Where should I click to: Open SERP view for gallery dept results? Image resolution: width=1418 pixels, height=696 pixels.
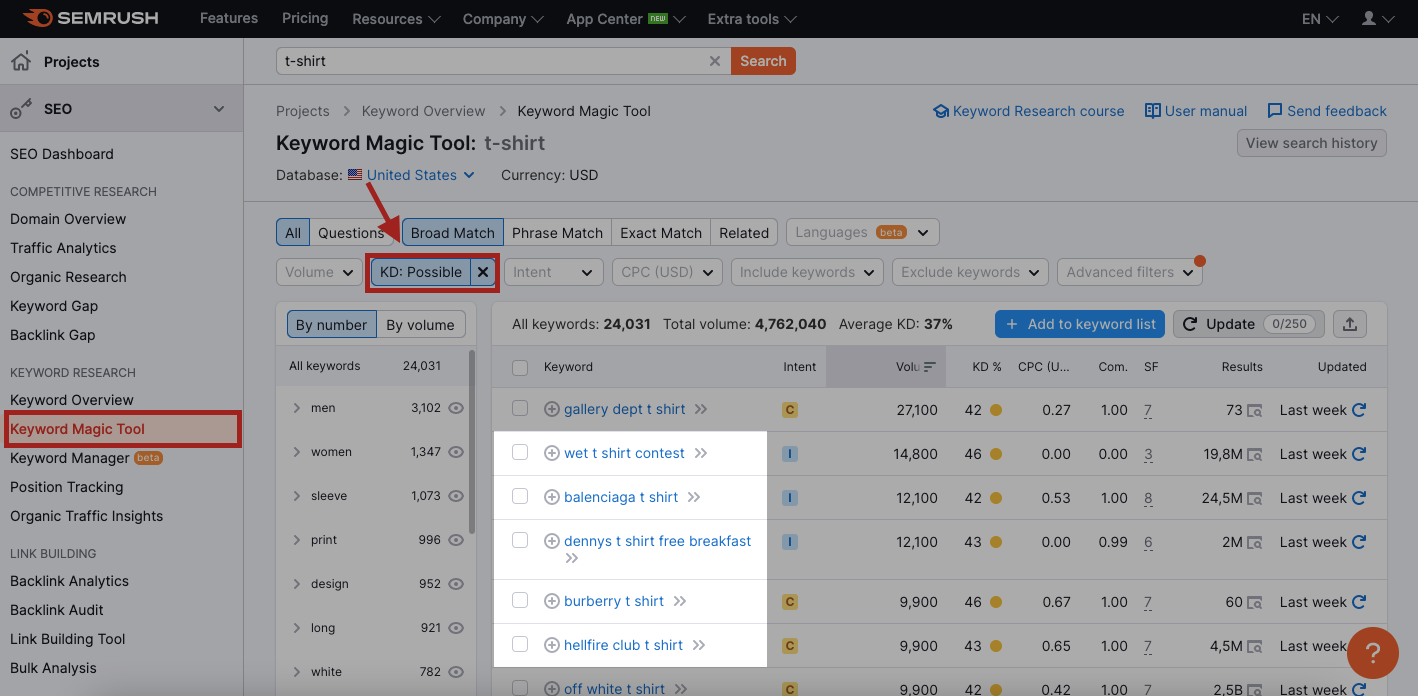pos(1254,410)
